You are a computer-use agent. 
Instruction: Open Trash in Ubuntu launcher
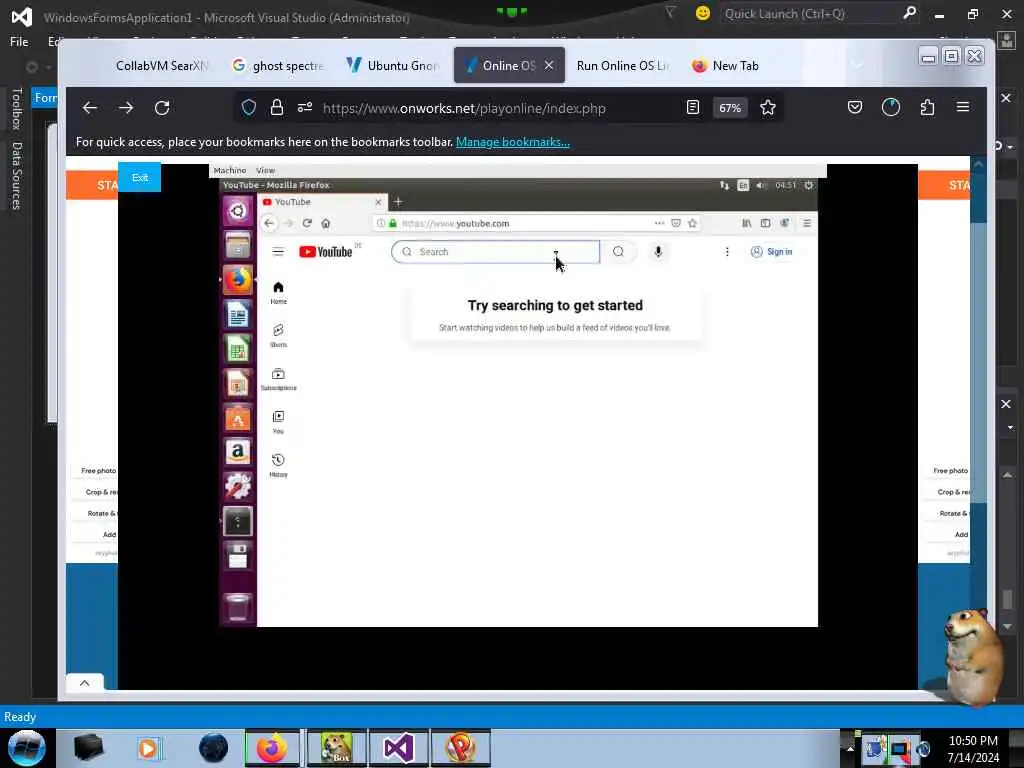[x=238, y=607]
